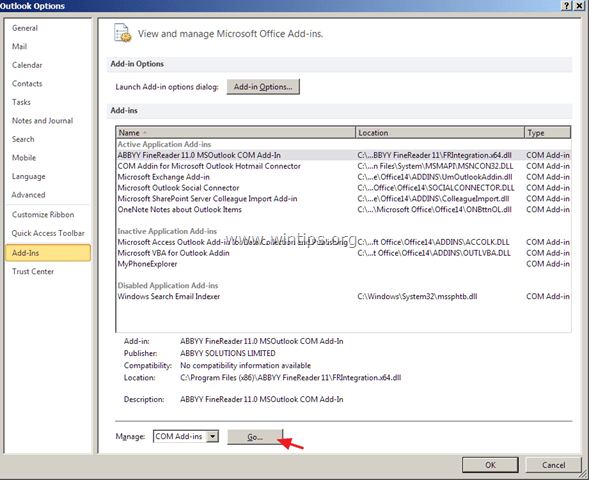589x480 pixels.
Task: Click the Cancel button
Action: point(553,465)
